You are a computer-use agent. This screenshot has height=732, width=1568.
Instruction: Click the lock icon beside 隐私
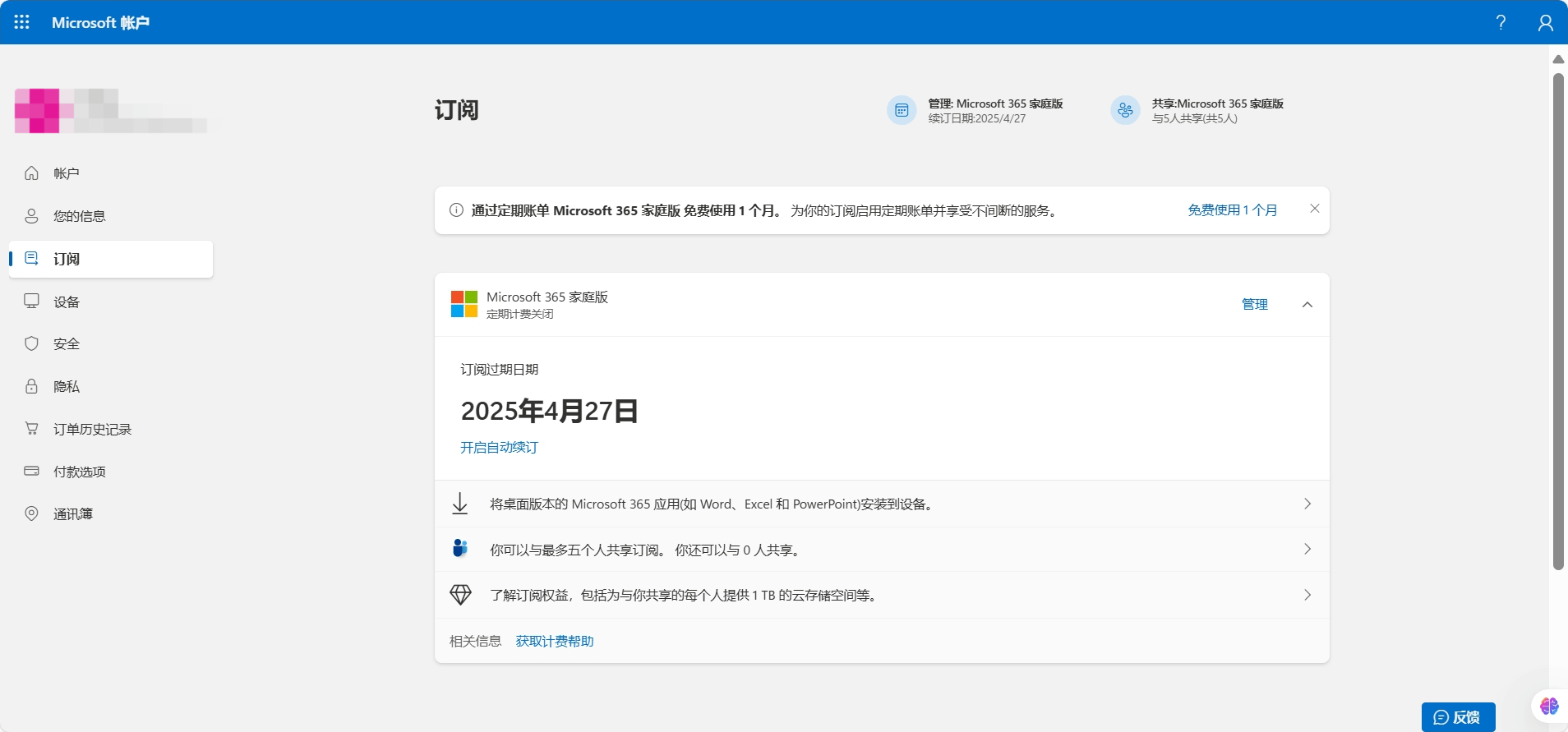[x=31, y=386]
